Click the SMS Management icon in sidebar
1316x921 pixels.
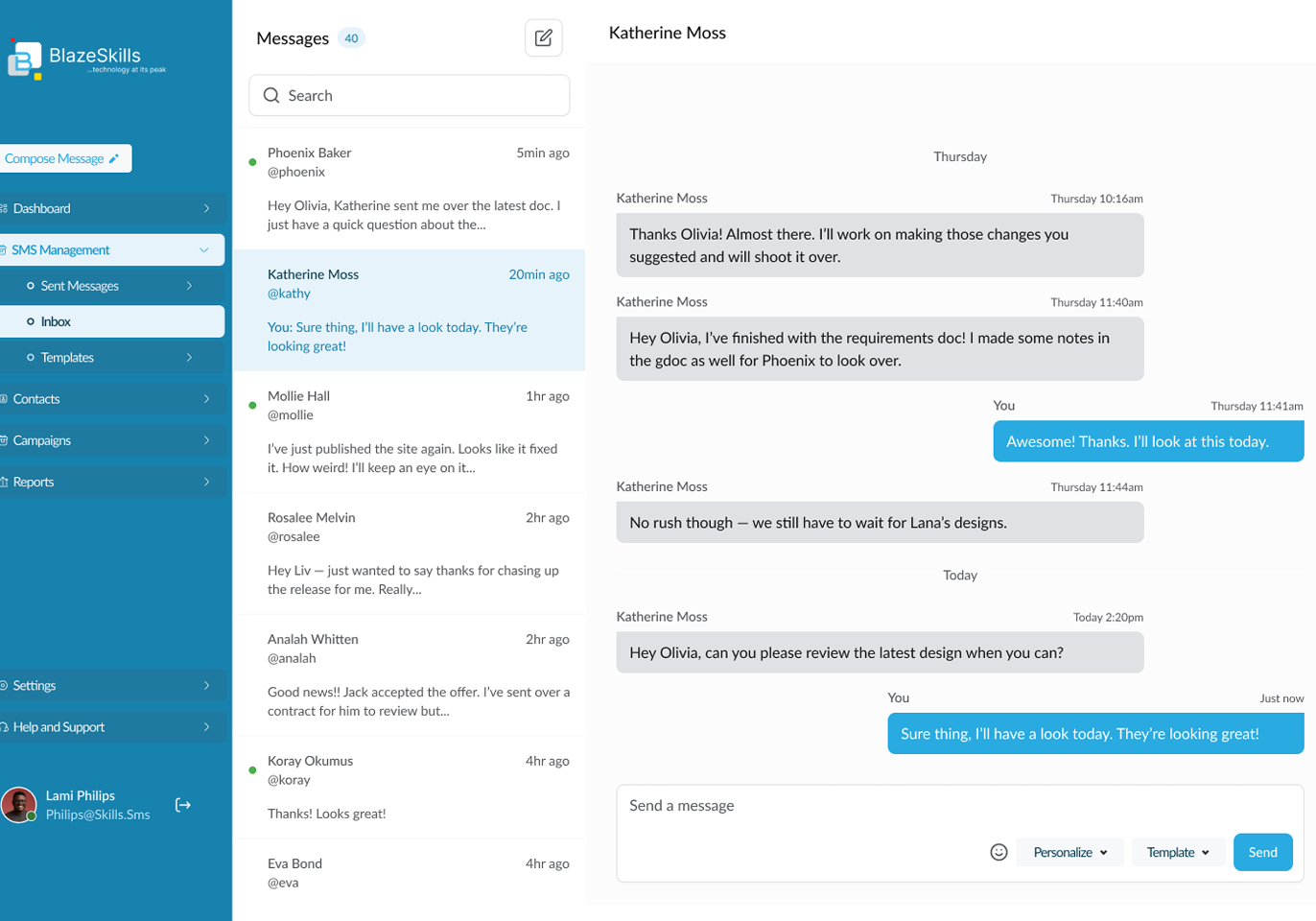click(4, 249)
